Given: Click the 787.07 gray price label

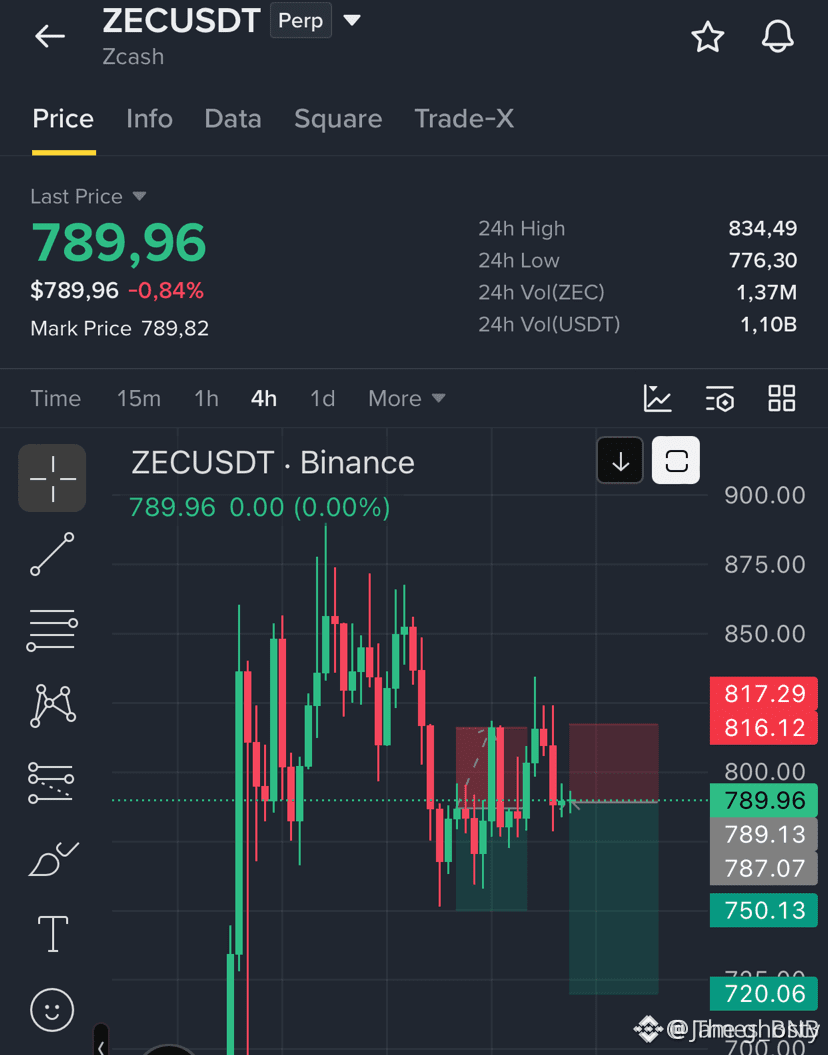Looking at the screenshot, I should (764, 868).
